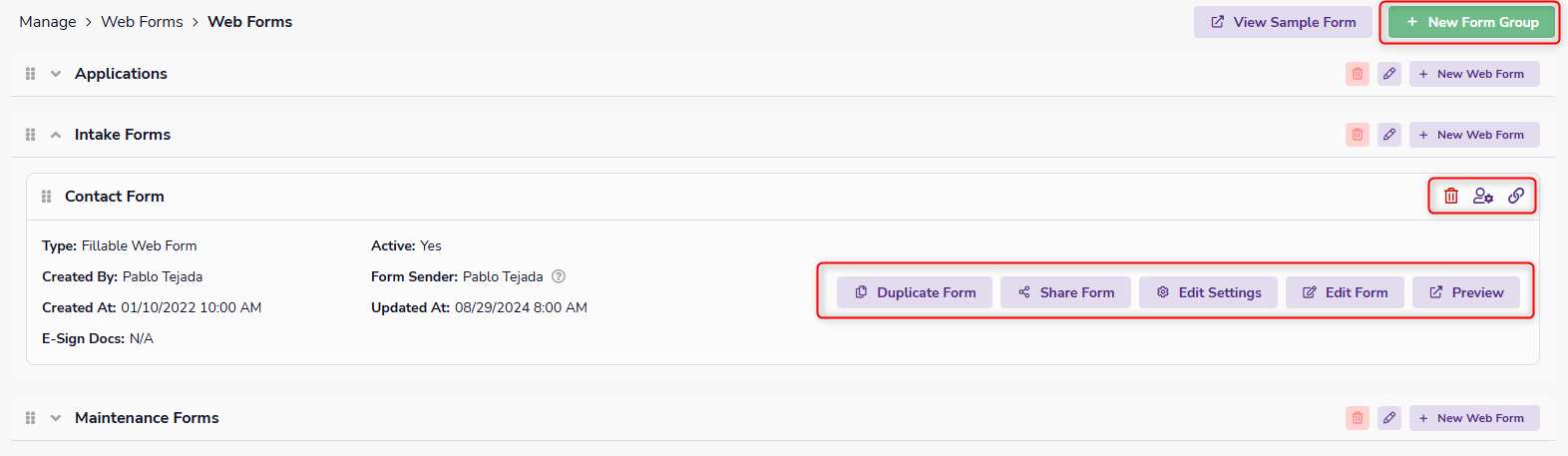Open Contact Form user permissions icon
Screen dimensions: 1568x456
[x=1483, y=197]
